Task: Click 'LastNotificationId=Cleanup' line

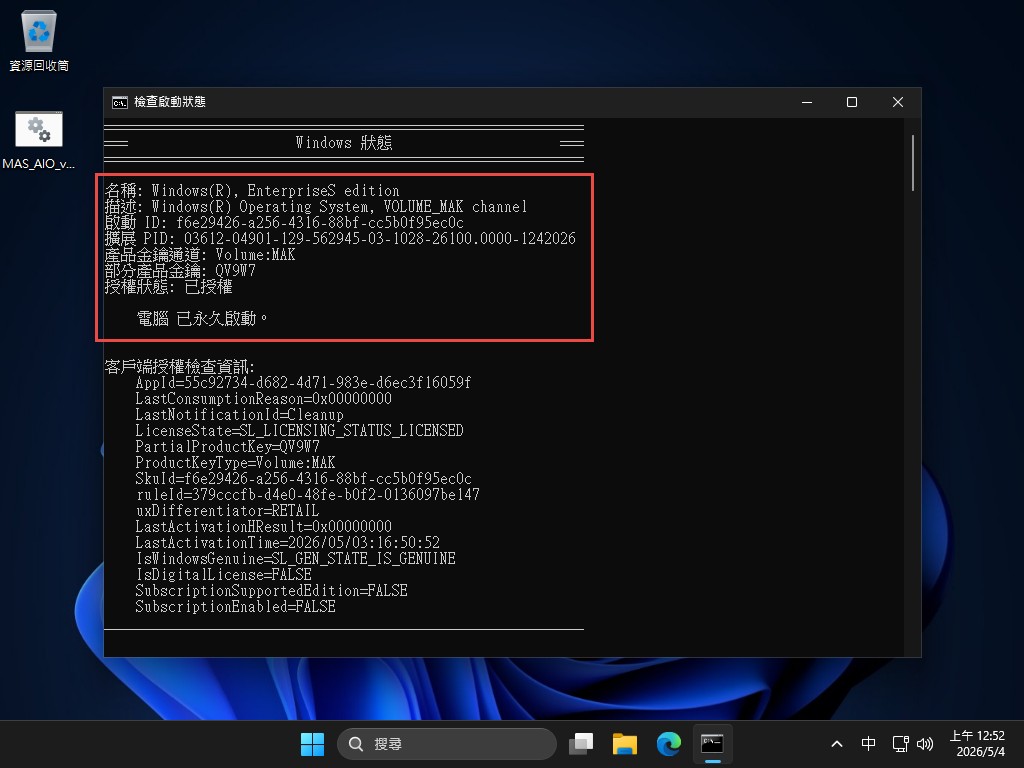Action: [239, 415]
